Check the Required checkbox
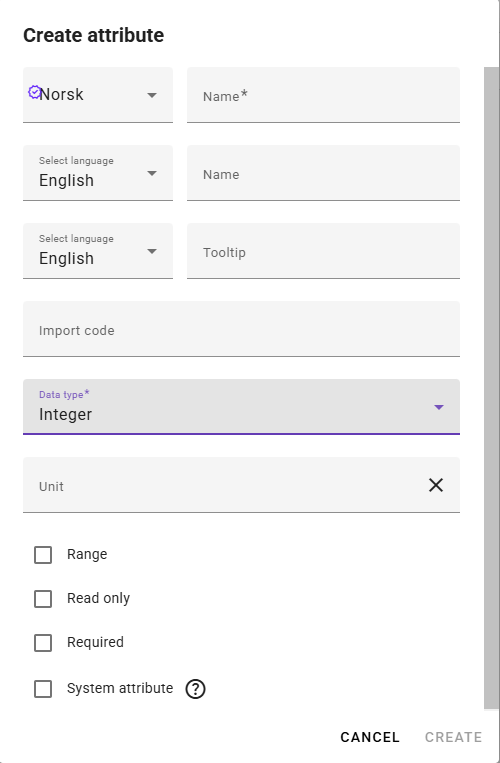Viewport: 500px width, 763px height. 43,643
